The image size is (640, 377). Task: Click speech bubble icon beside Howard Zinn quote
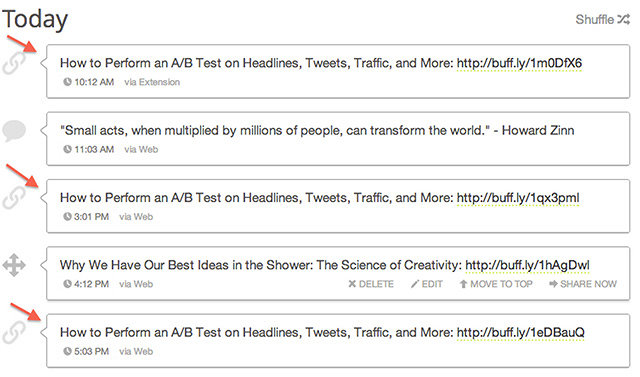click(x=14, y=131)
